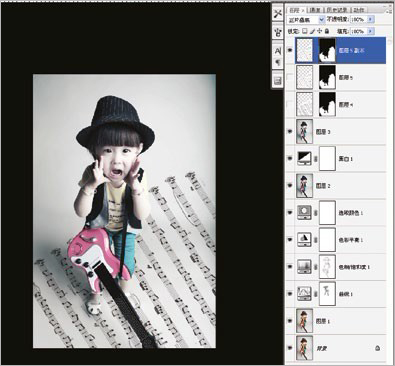Click the lock transparent pixels icon

click(x=305, y=31)
